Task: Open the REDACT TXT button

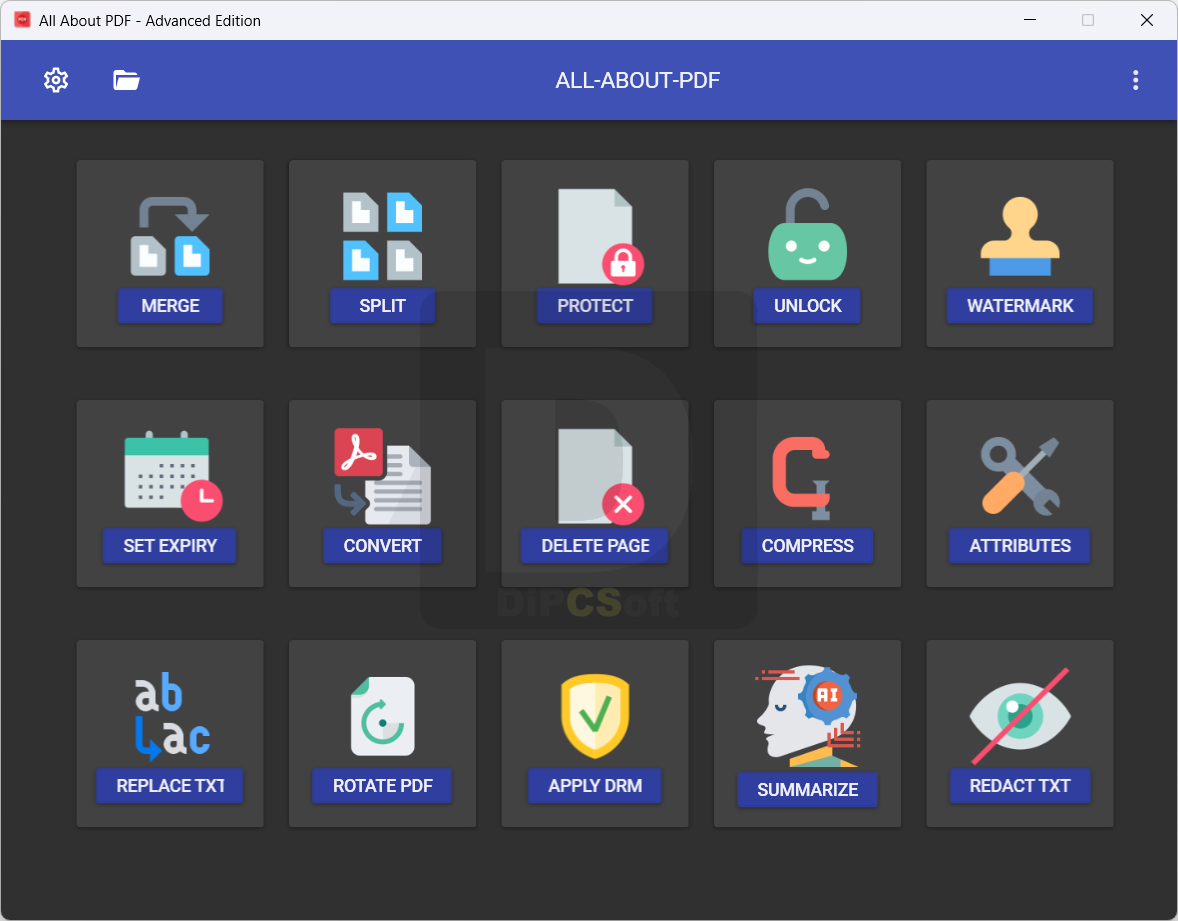Action: point(1019,787)
